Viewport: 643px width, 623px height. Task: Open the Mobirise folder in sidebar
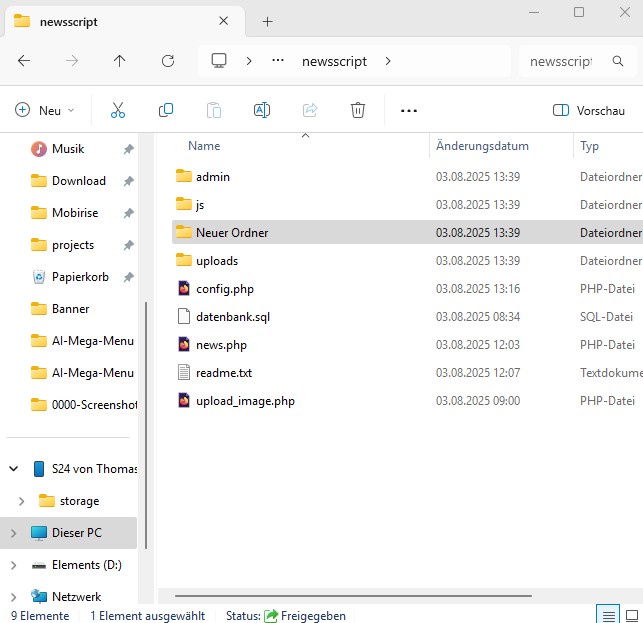[78, 213]
